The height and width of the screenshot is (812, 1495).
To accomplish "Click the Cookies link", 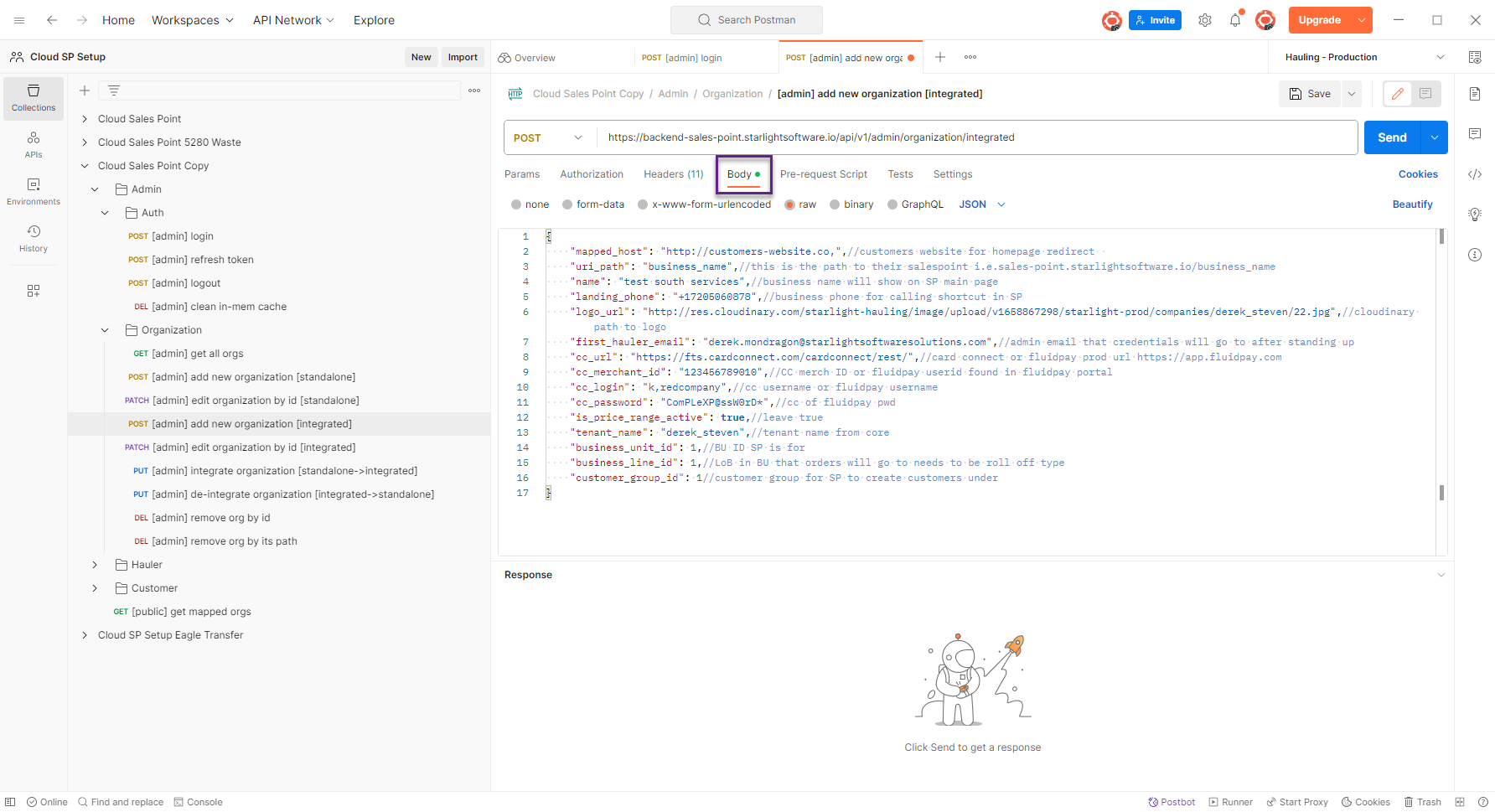I will coord(1418,174).
